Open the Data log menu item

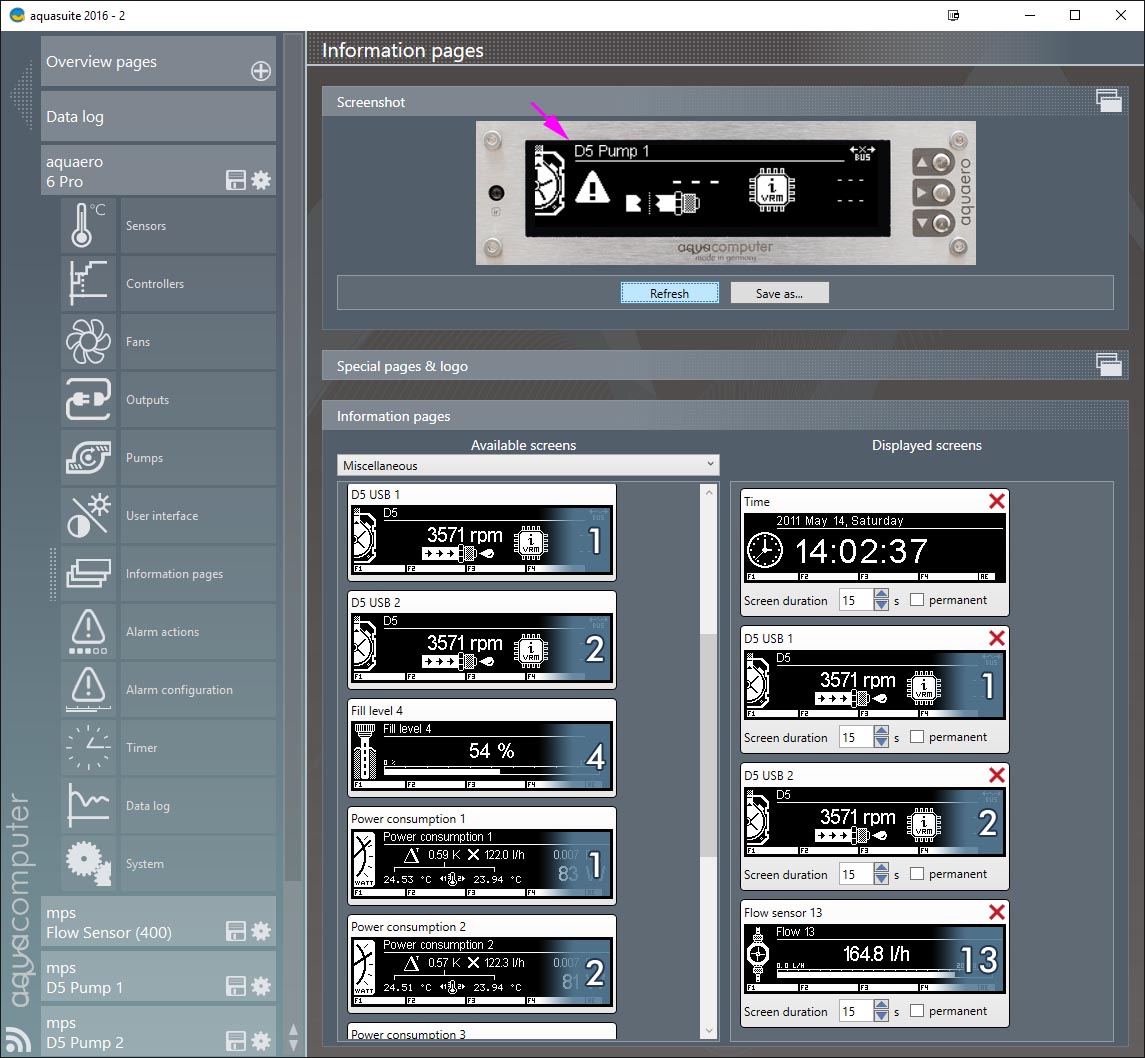tap(158, 117)
